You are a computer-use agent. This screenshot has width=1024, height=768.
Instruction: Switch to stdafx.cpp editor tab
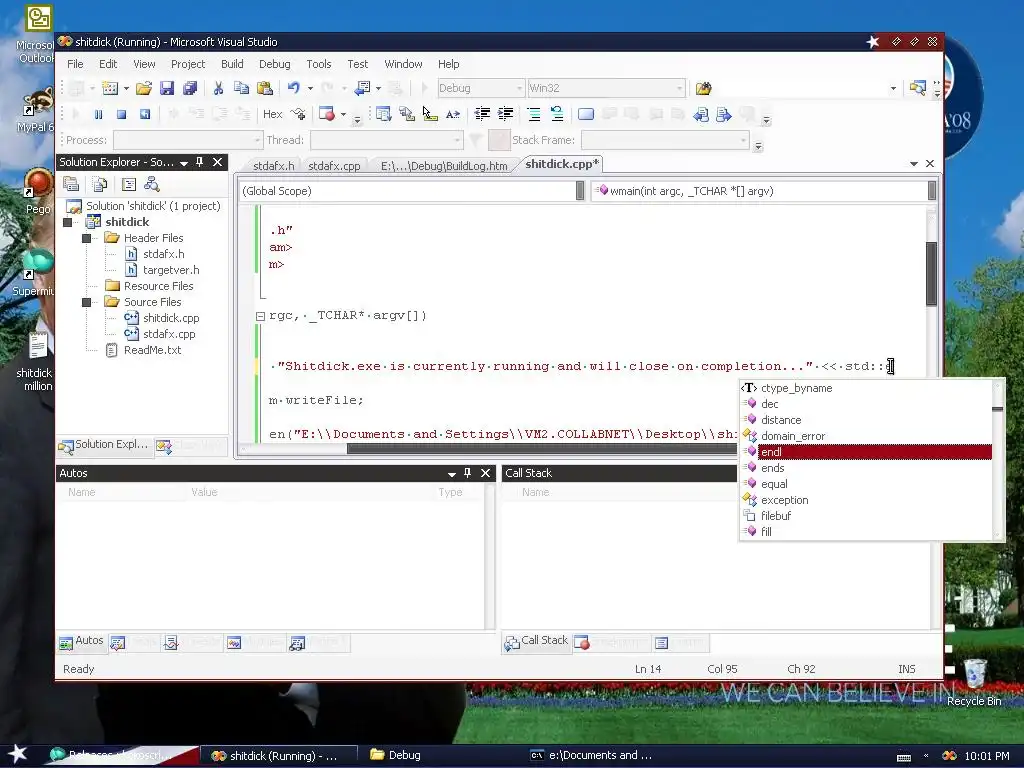[334, 166]
